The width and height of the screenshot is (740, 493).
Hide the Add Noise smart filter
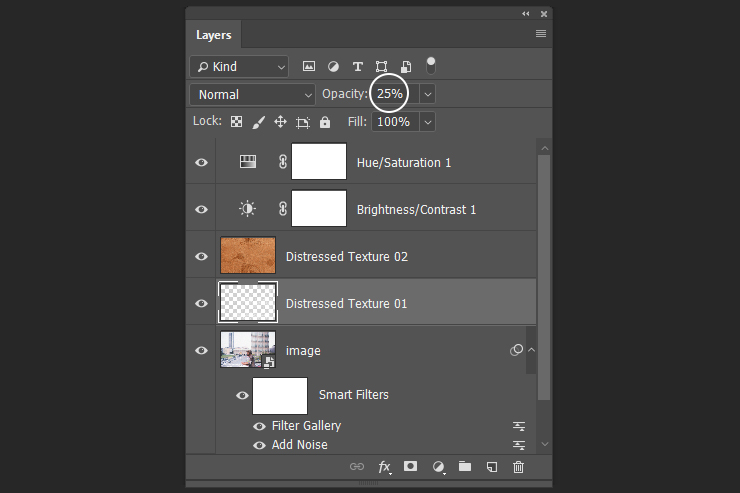[259, 445]
